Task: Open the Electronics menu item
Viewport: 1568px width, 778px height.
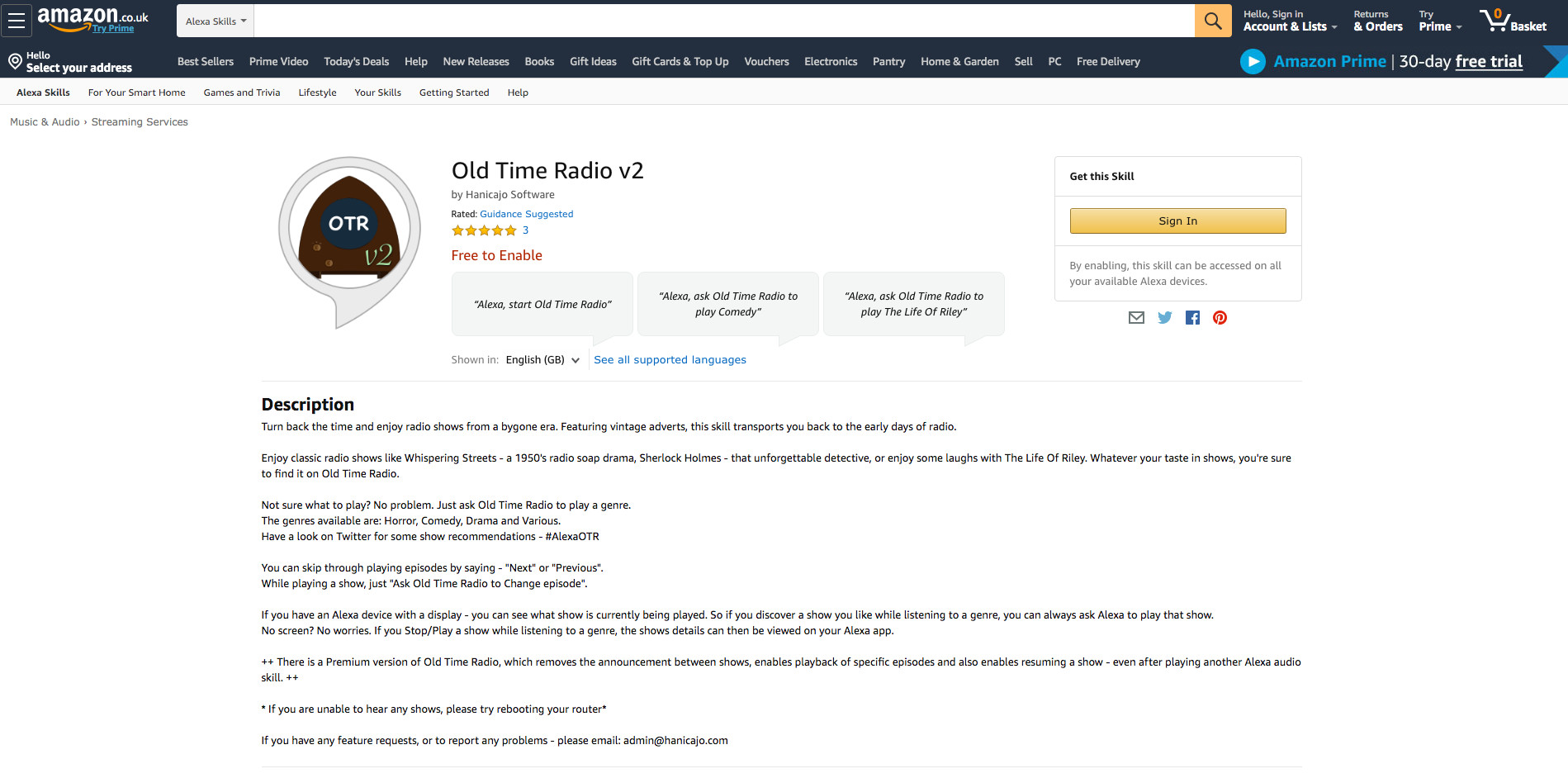Action: click(830, 61)
